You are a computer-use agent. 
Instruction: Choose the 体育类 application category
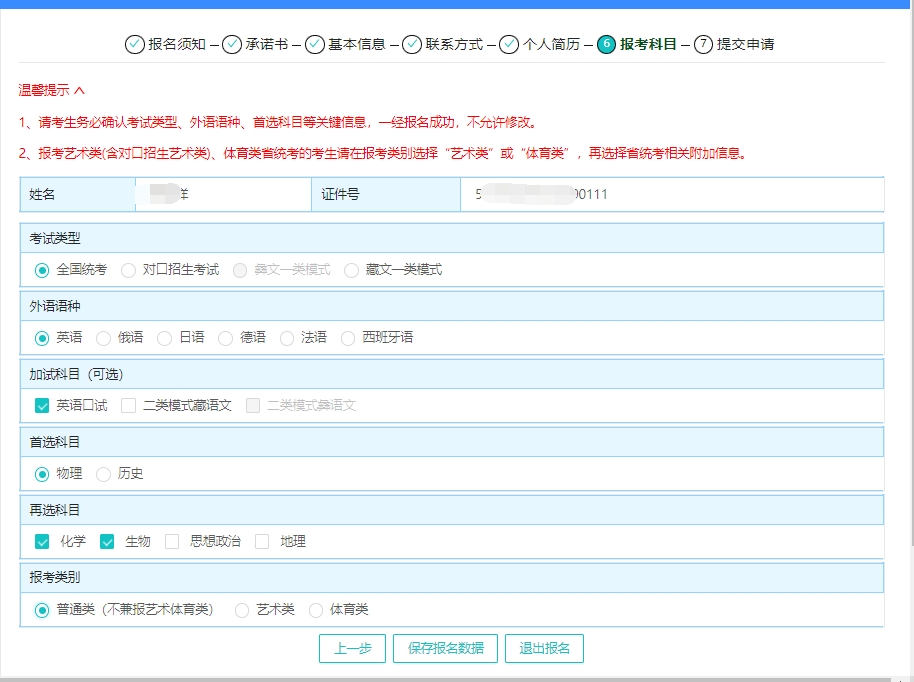coord(316,609)
